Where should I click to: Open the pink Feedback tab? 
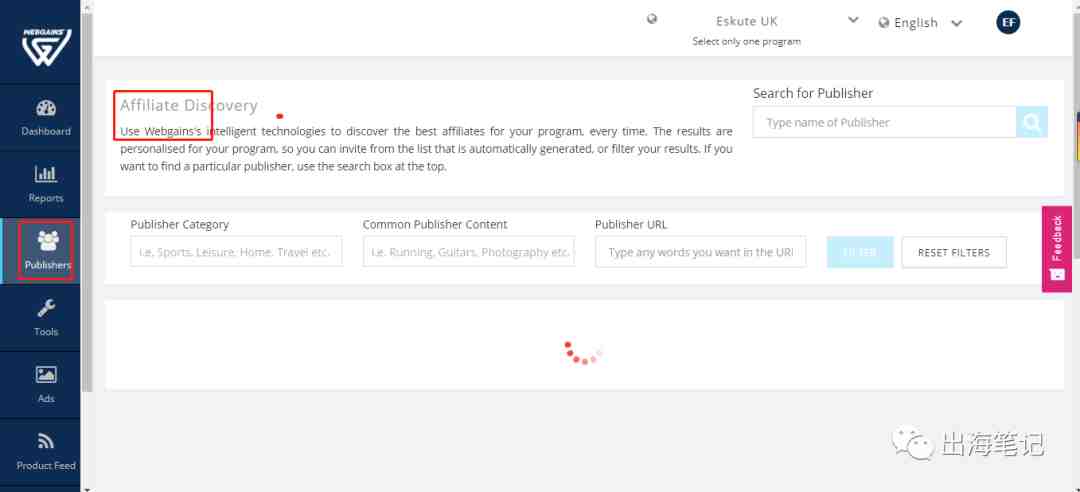[1057, 249]
